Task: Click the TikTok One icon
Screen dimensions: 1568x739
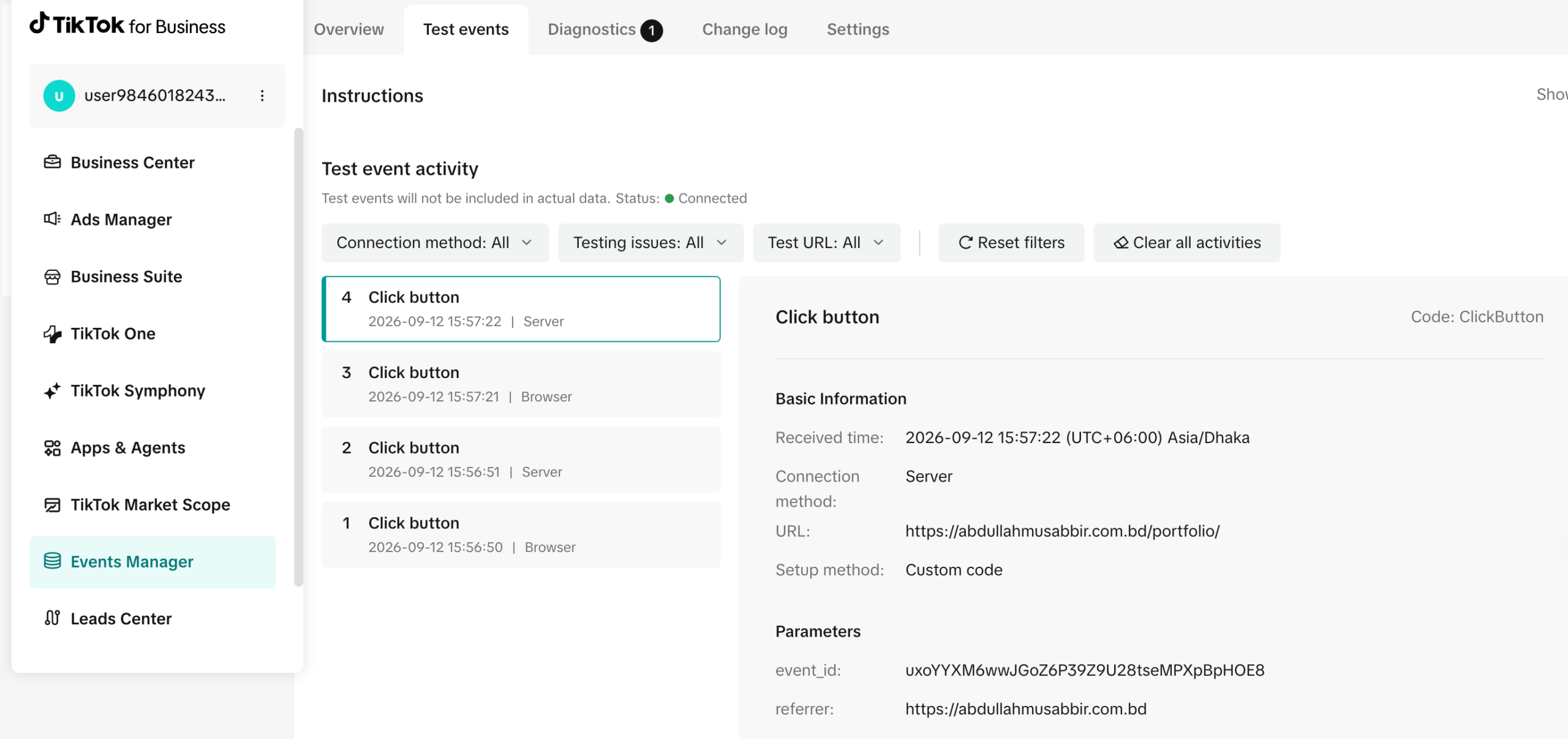Action: pyautogui.click(x=53, y=333)
